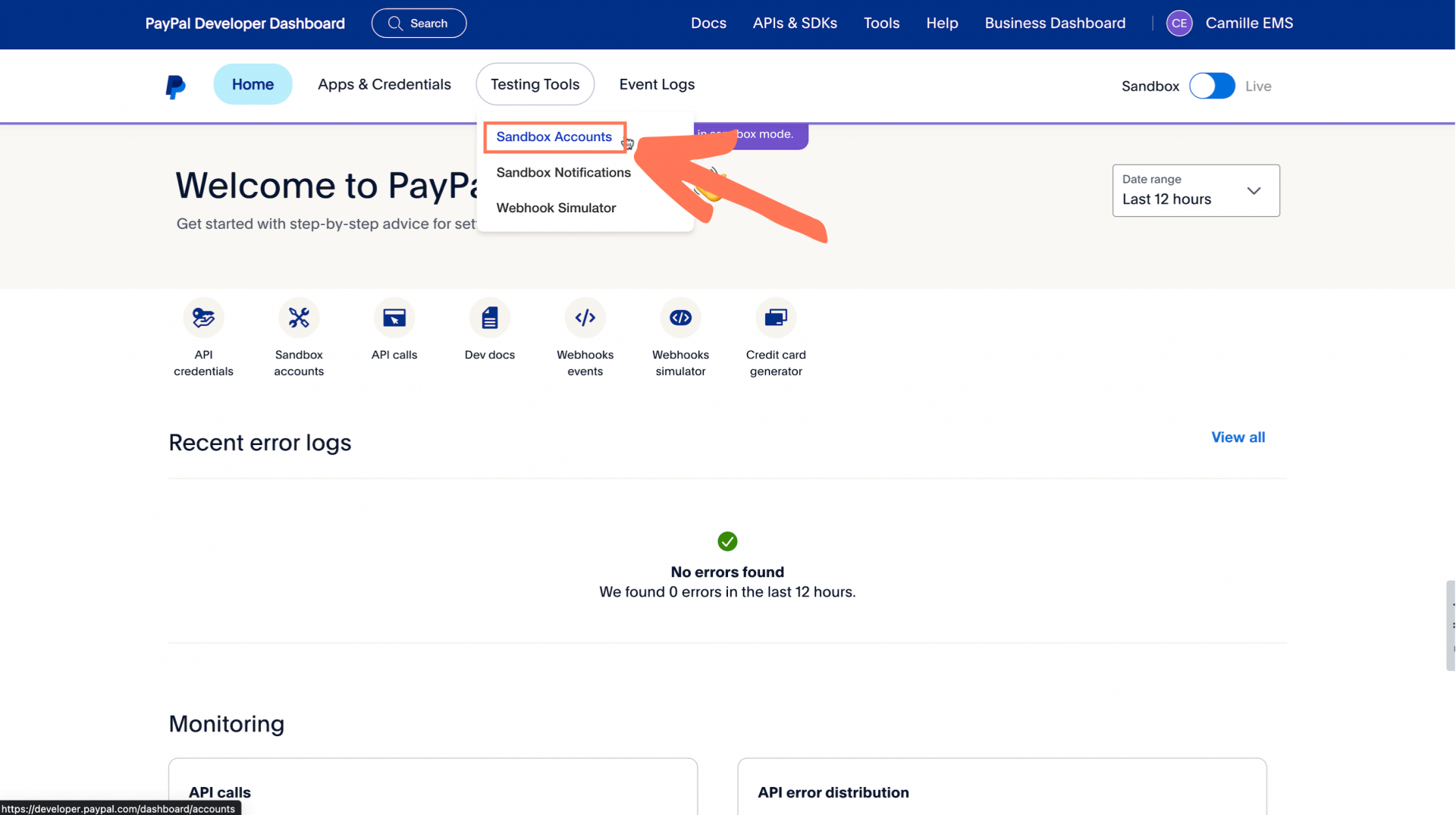This screenshot has height=815, width=1456.
Task: Open APIs & SDKs in header
Action: (x=795, y=24)
